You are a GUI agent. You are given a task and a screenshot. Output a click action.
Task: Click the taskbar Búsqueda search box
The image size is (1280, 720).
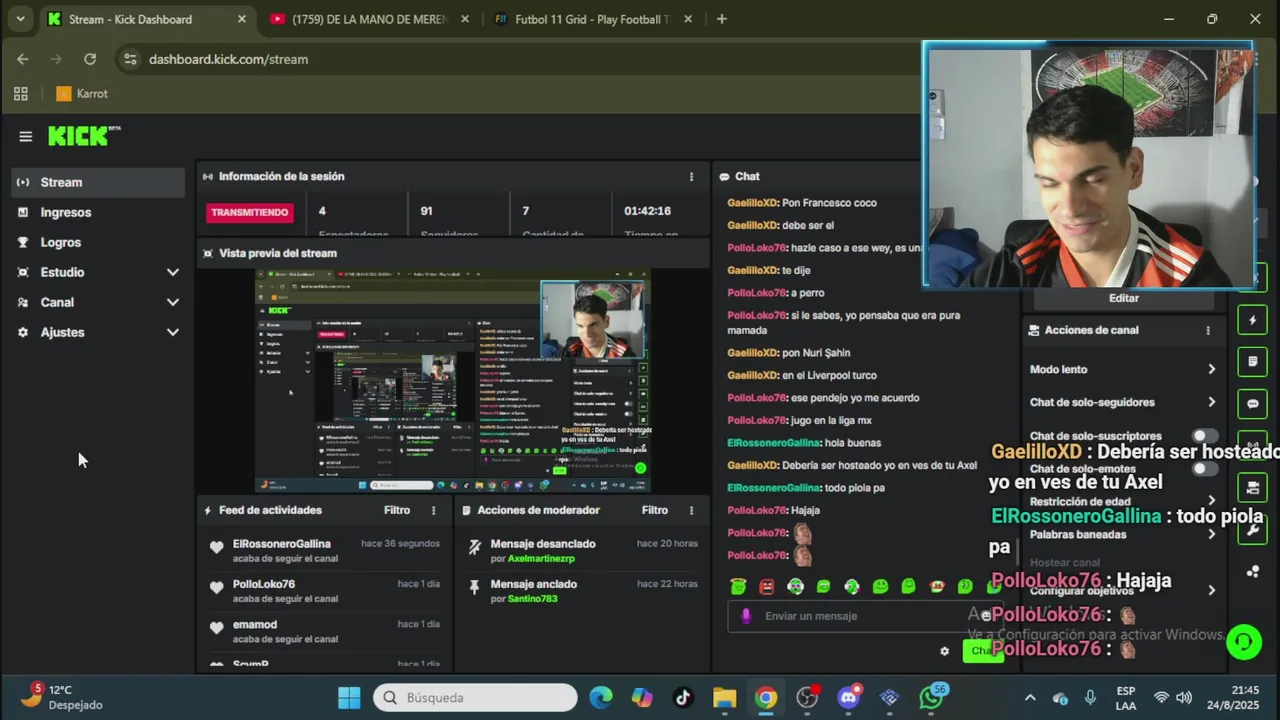pyautogui.click(x=475, y=697)
